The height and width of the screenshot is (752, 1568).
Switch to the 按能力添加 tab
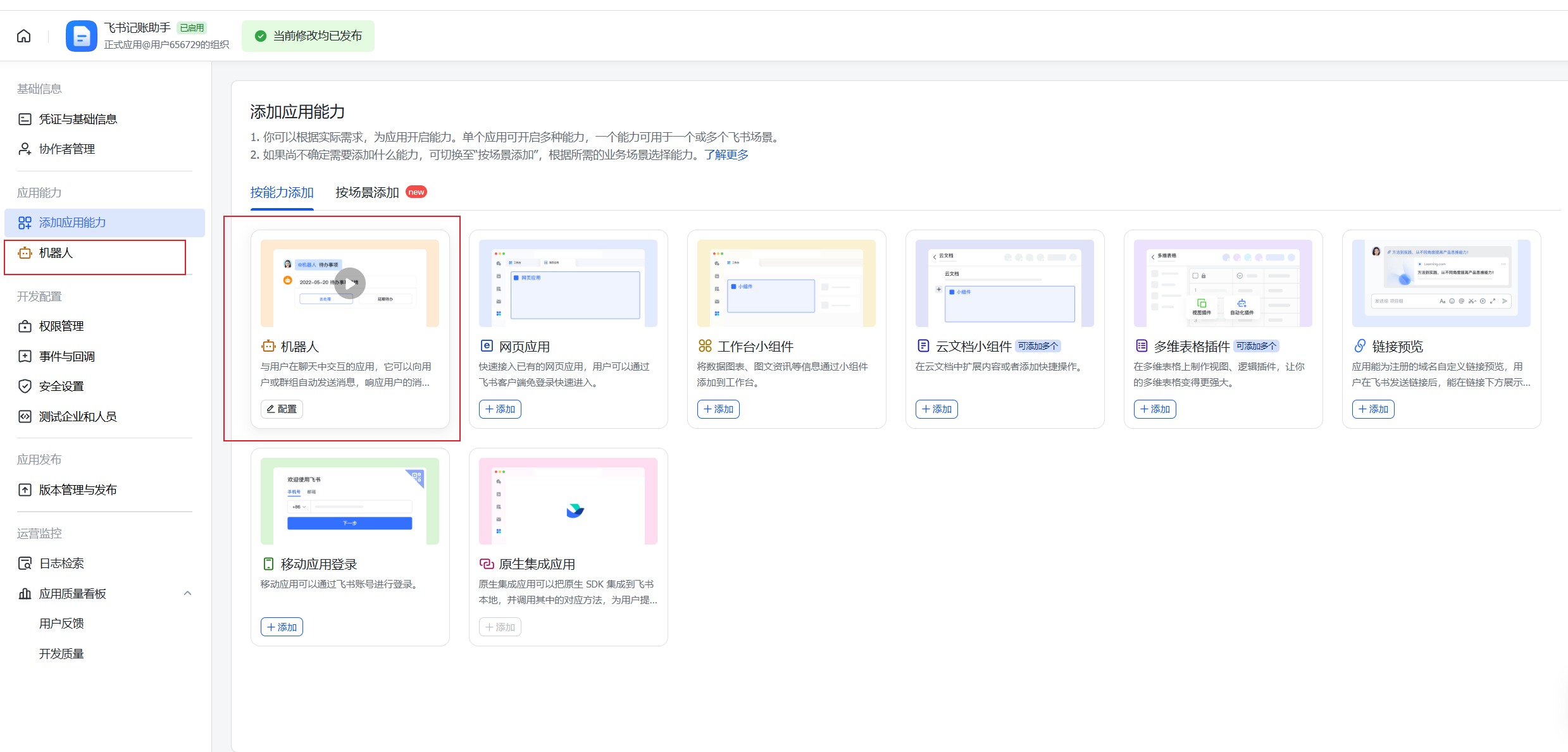[282, 192]
